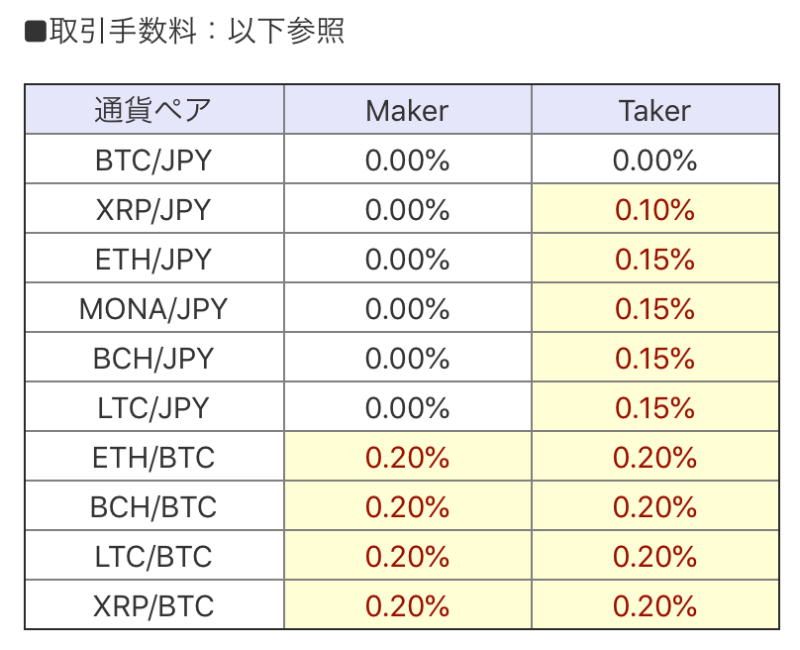Select the XRP/BTC pair cell
This screenshot has width=800, height=650.
pos(153,606)
